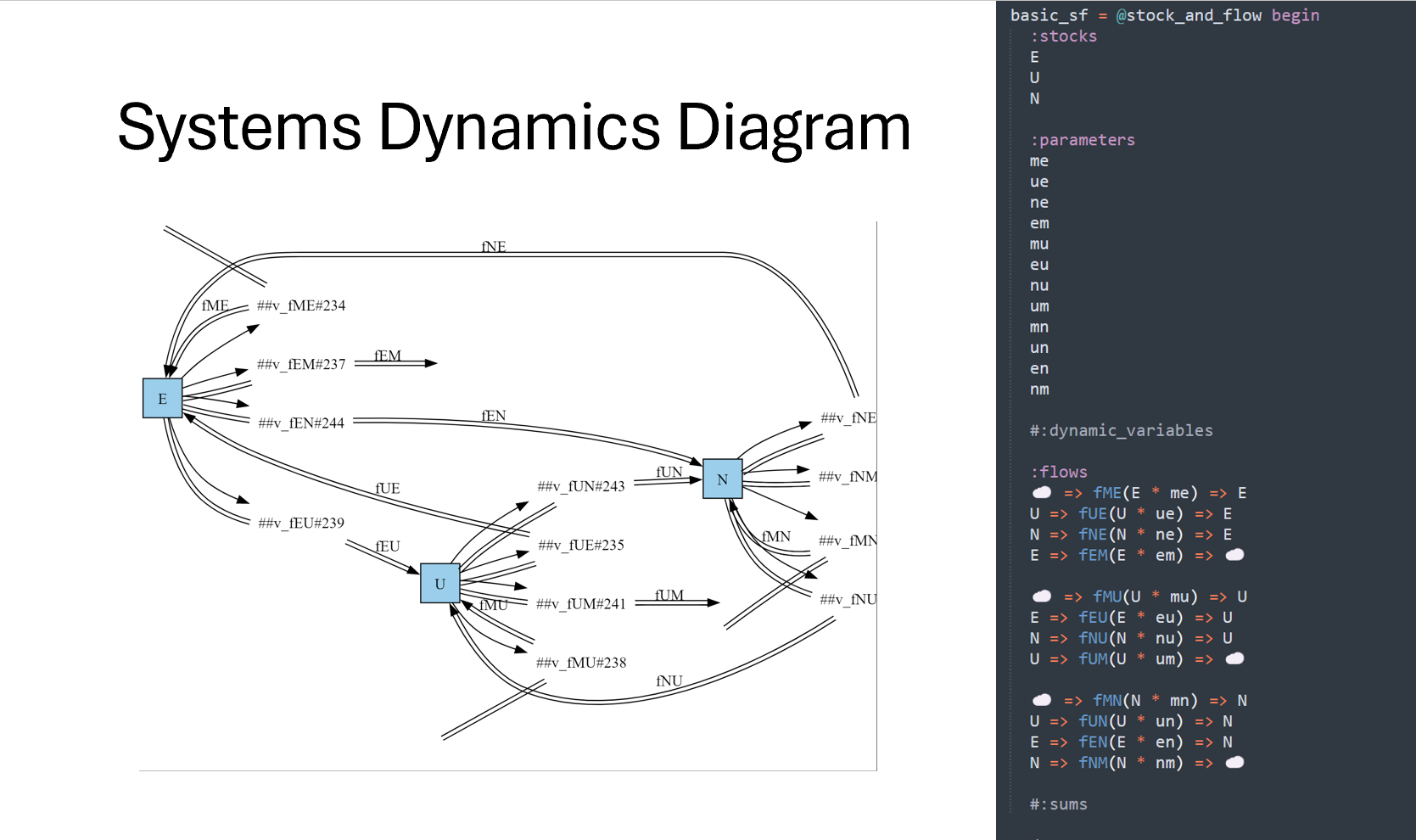The image size is (1416, 840).
Task: Click the cloud icon before fMU flow
Action: (x=1042, y=596)
